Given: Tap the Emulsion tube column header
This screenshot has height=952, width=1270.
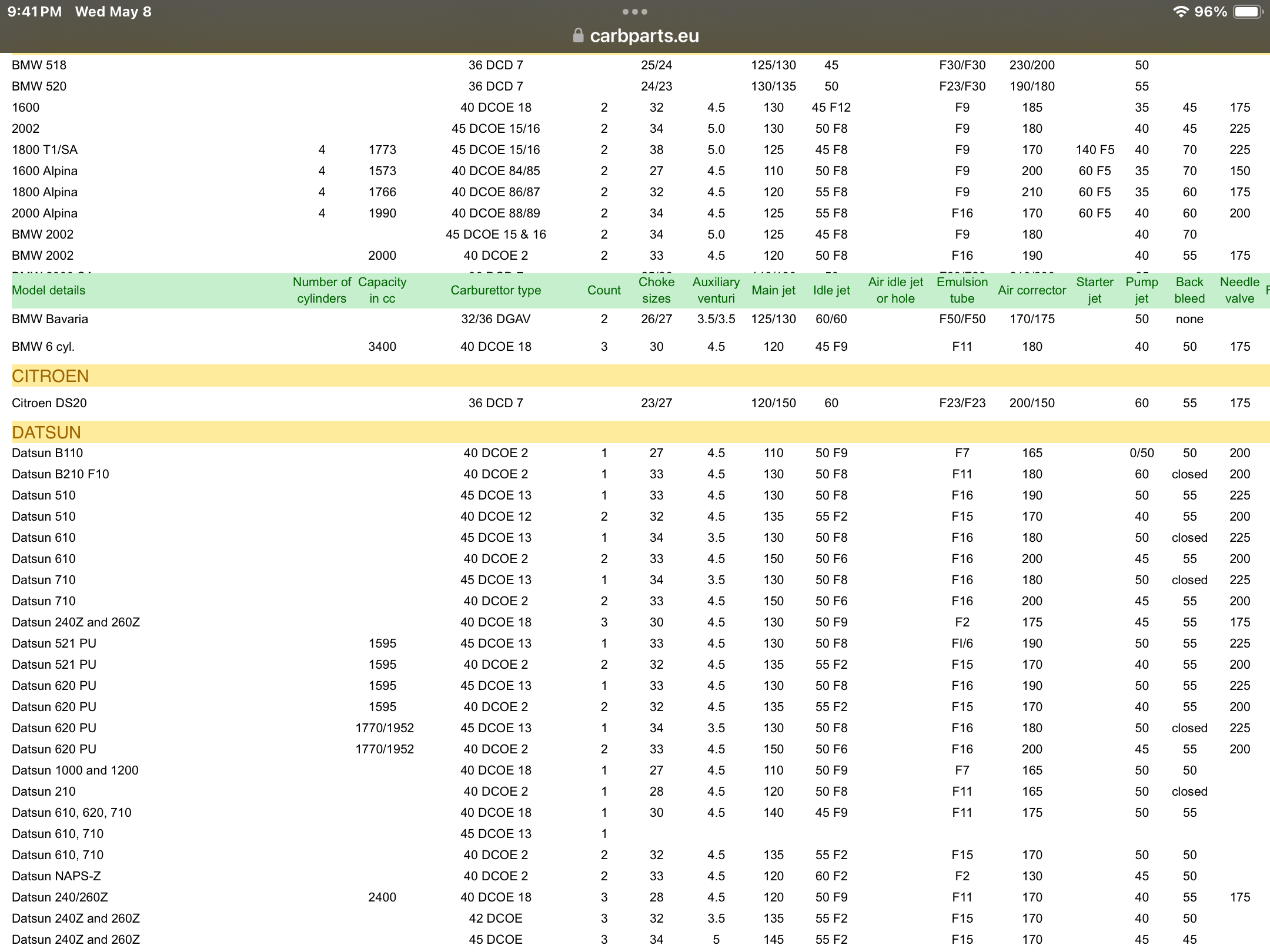Looking at the screenshot, I should coord(962,290).
